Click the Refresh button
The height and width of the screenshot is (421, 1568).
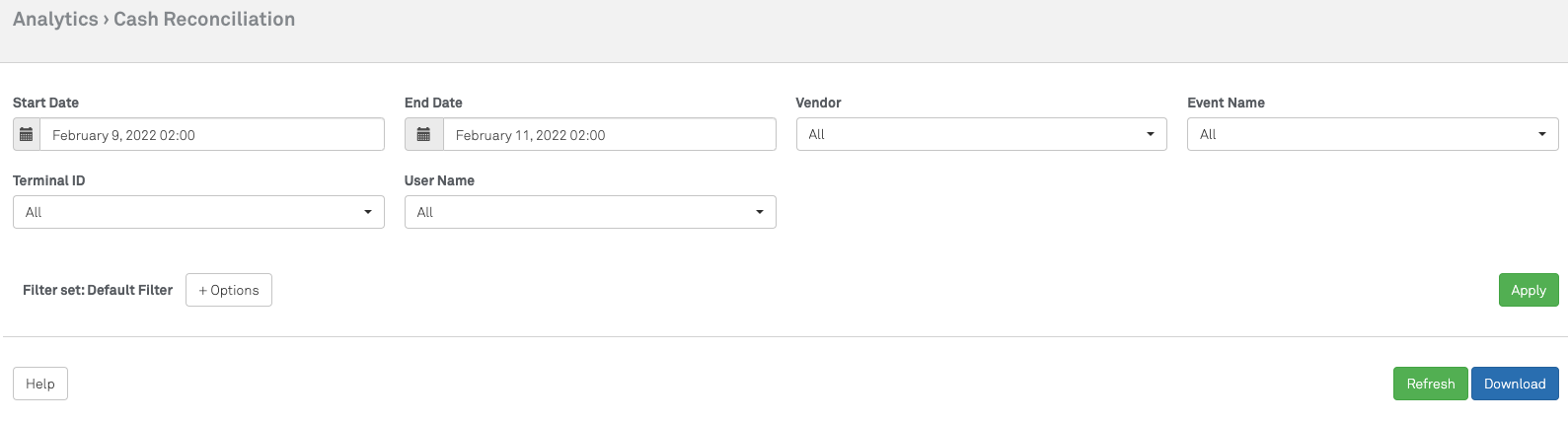tap(1430, 384)
